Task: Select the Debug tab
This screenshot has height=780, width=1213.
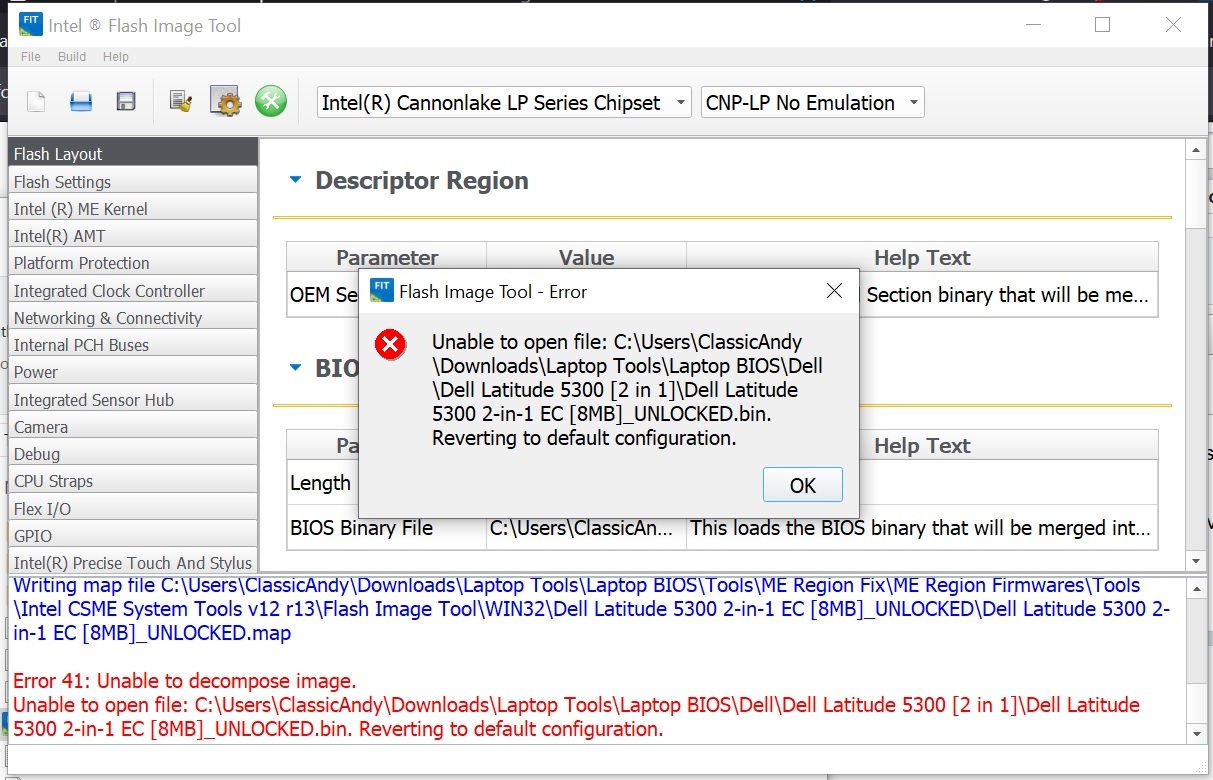Action: pyautogui.click(x=133, y=454)
